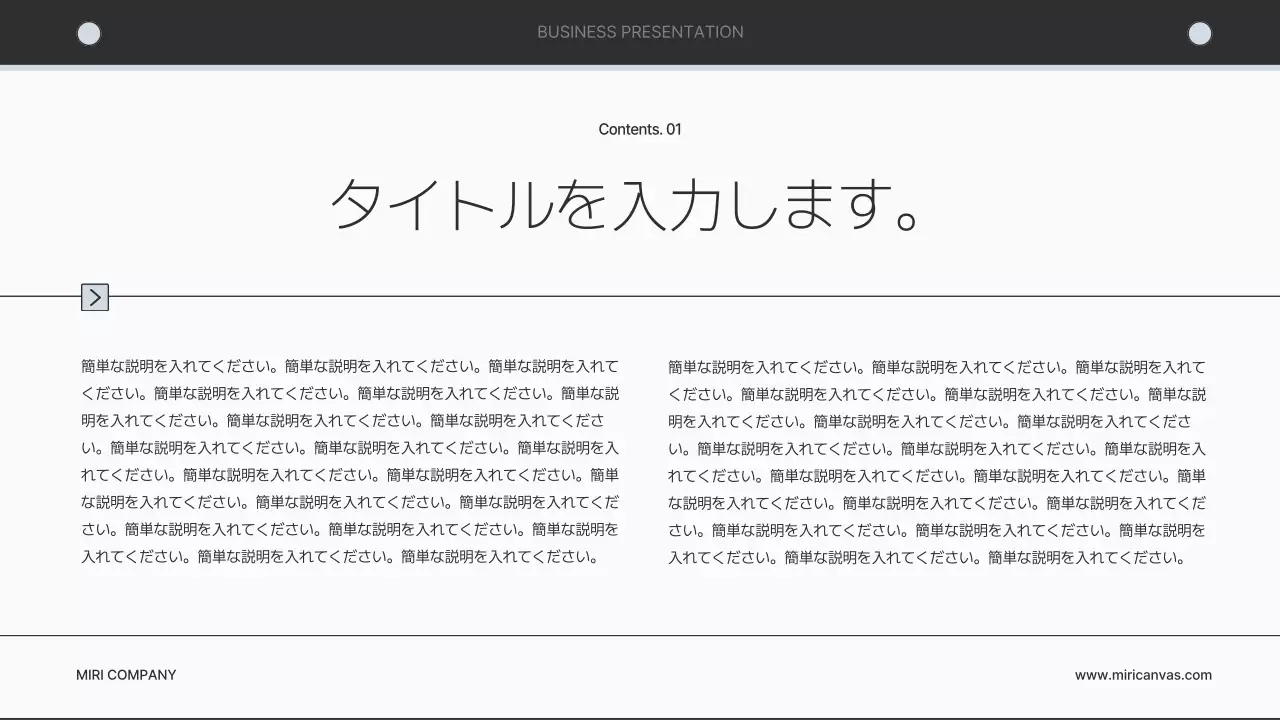Click the dark bar at the bottom edge
Image resolution: width=1280 pixels, height=720 pixels.
pyautogui.click(x=640, y=717)
